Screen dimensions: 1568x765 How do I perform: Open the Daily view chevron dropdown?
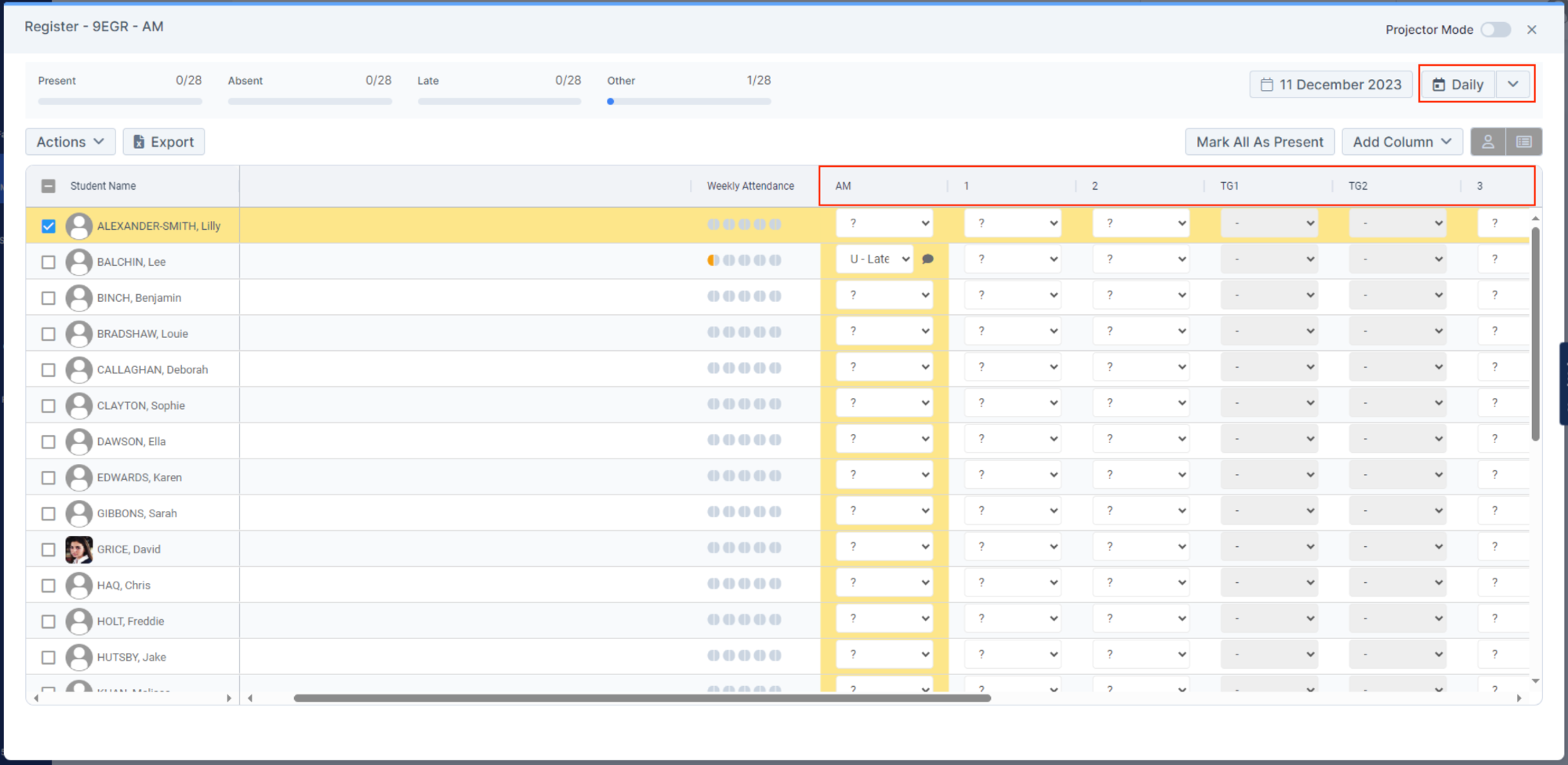tap(1513, 84)
